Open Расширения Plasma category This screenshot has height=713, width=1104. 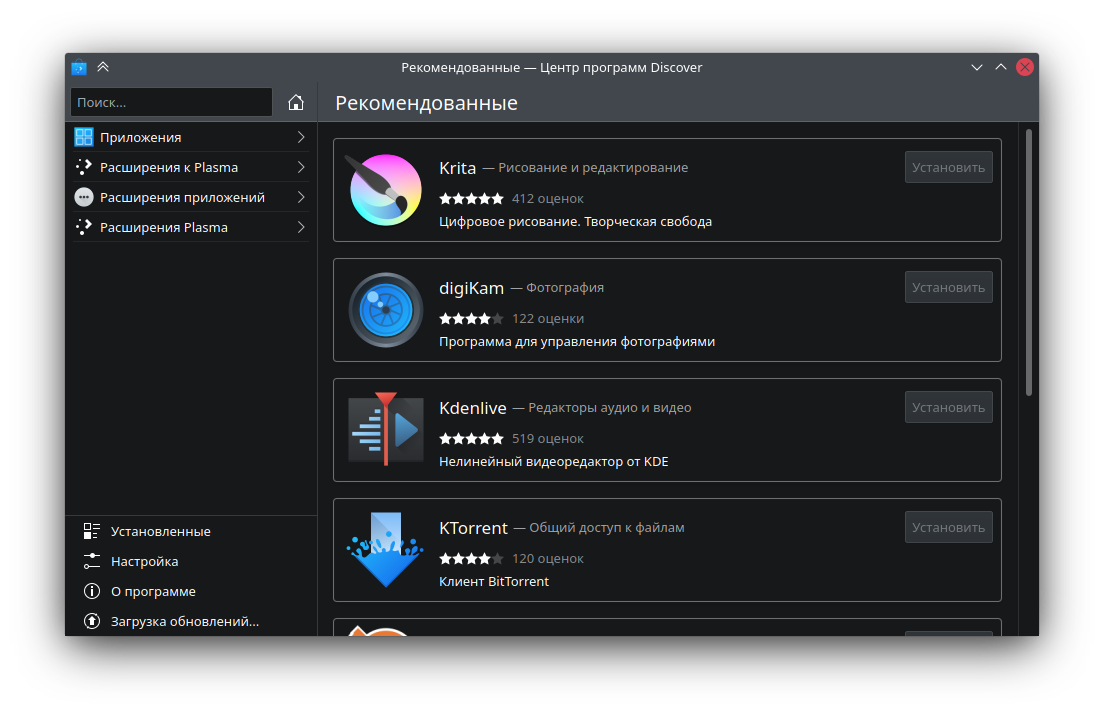pos(191,227)
